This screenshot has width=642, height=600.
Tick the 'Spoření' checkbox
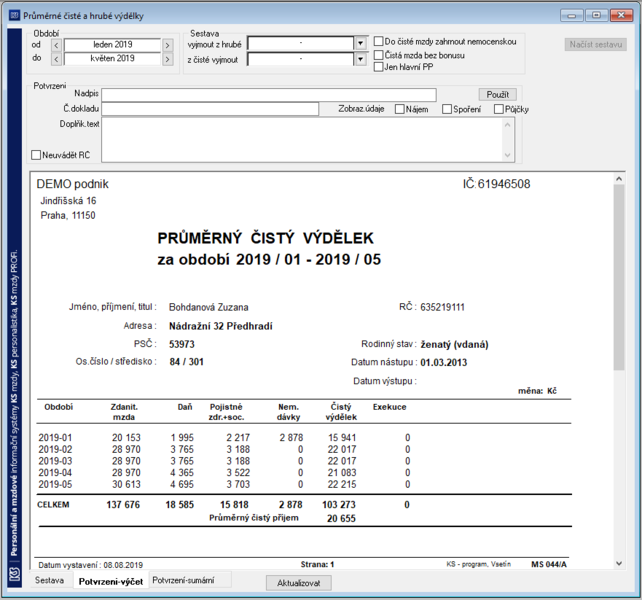point(447,109)
